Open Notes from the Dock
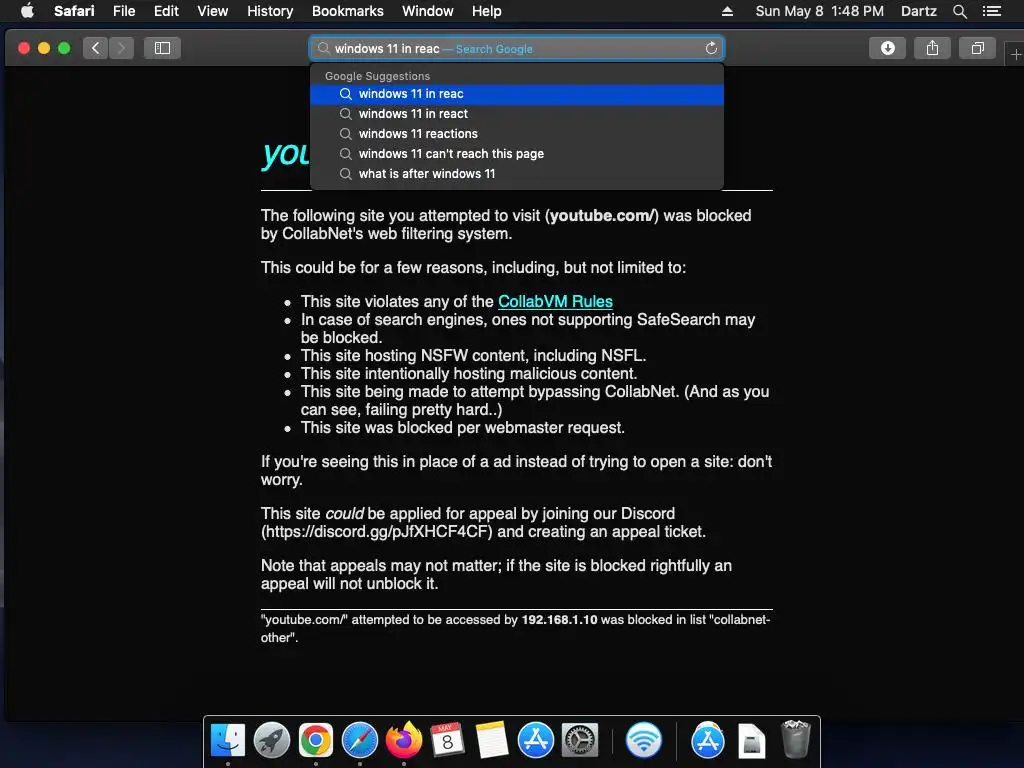Screen dimensions: 1024x768 [x=492, y=740]
